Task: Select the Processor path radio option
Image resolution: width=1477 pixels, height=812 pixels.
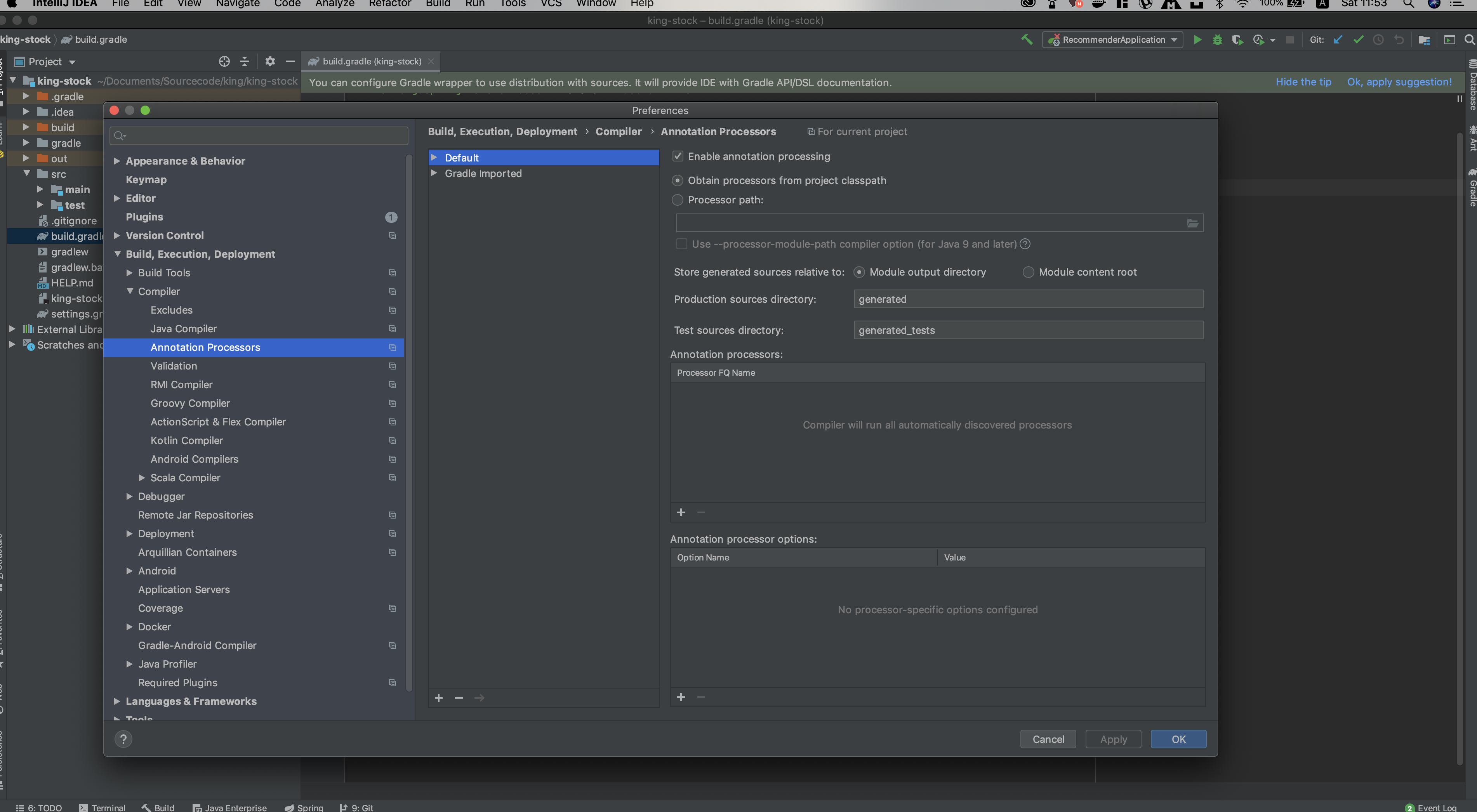Action: tap(678, 200)
